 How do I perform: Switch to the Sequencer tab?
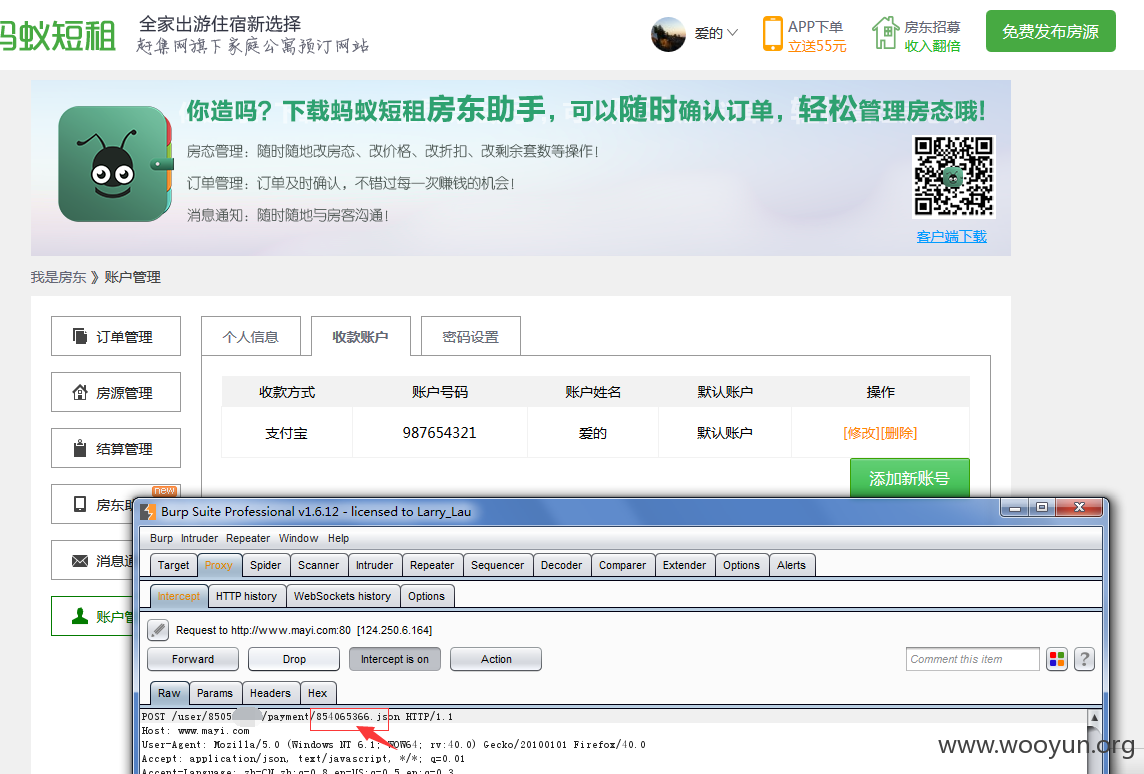tap(498, 565)
